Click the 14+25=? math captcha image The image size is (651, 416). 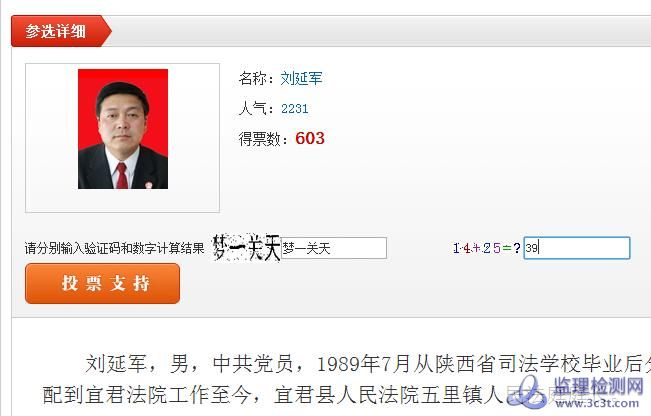[487, 248]
